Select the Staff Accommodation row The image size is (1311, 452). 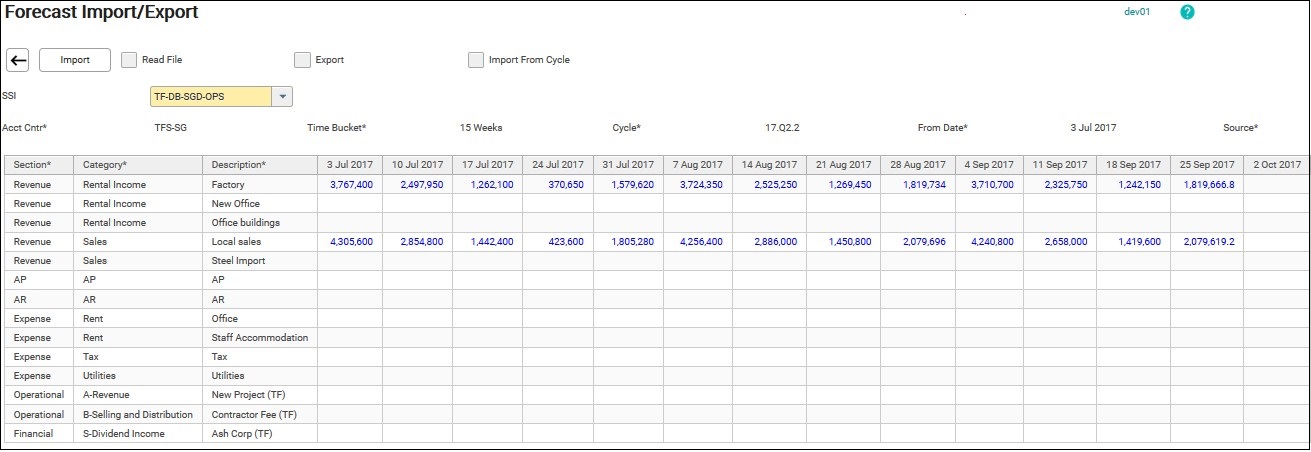pyautogui.click(x=259, y=338)
